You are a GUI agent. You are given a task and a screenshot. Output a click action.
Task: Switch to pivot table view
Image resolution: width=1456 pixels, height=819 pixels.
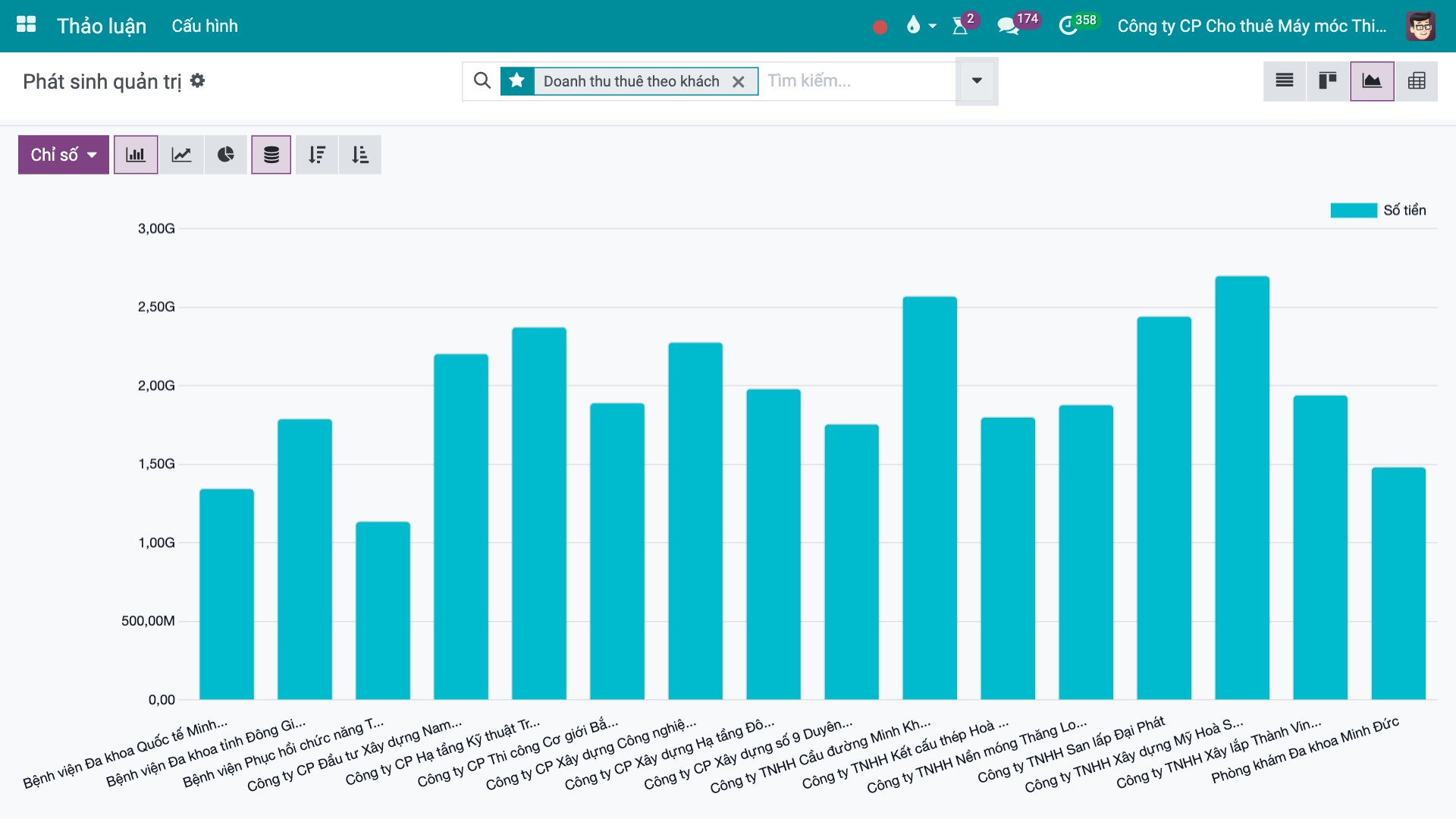click(1417, 80)
